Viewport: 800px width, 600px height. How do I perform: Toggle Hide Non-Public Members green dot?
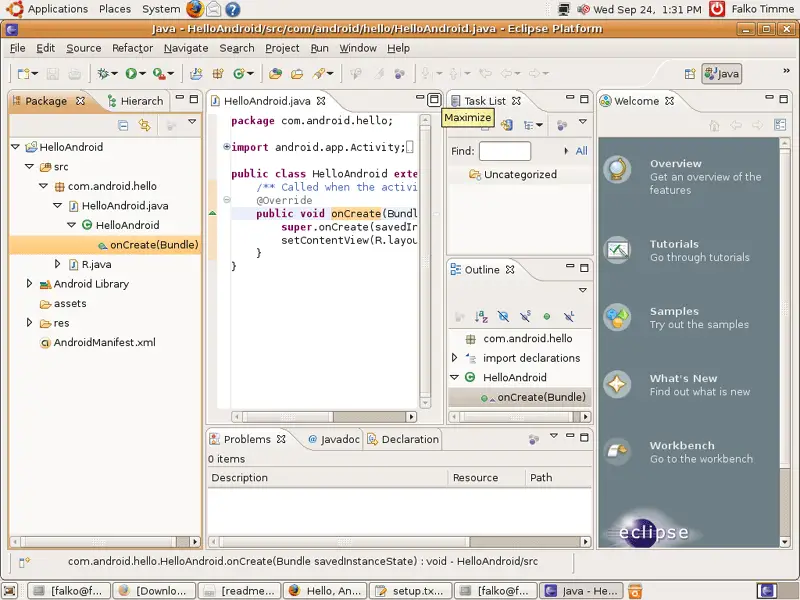coord(547,317)
